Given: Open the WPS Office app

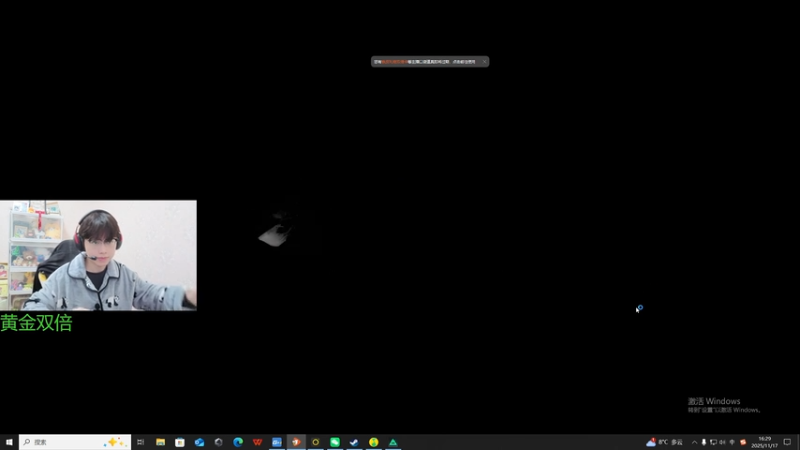Looking at the screenshot, I should pos(257,442).
